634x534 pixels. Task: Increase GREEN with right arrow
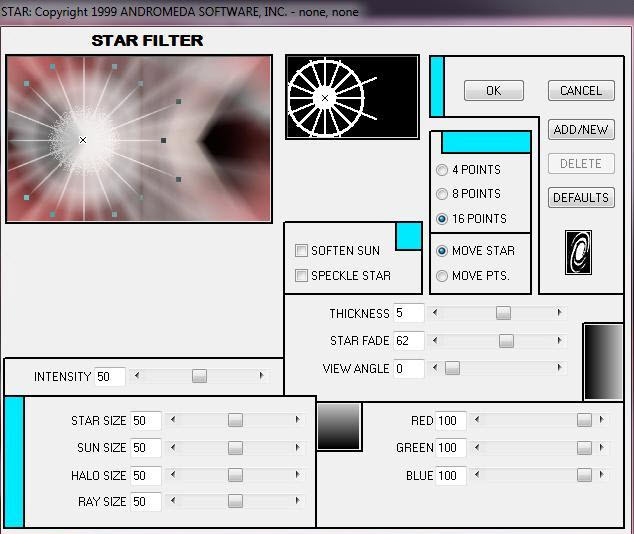[602, 447]
